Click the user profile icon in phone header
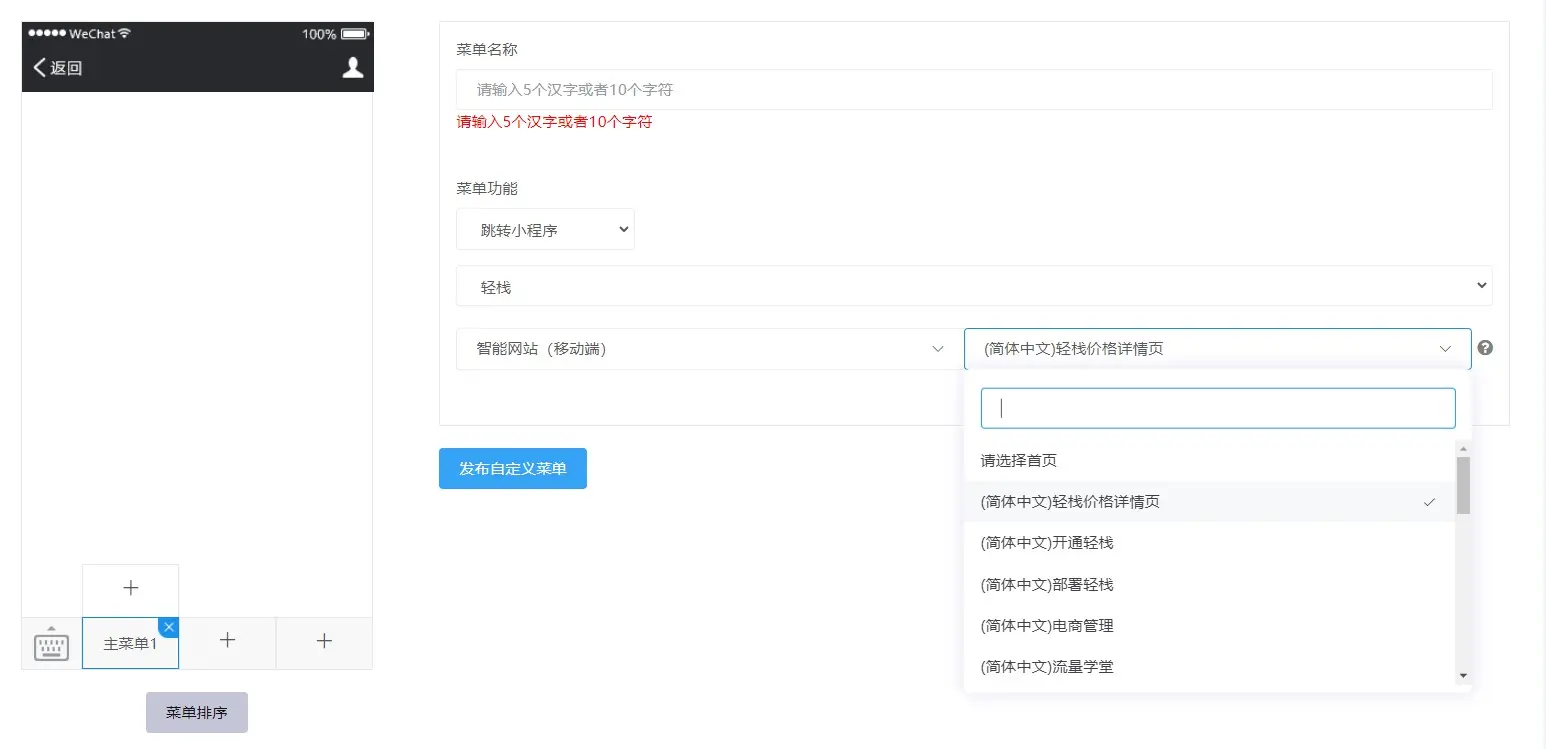Viewport: 1546px width, 749px height. tap(352, 68)
